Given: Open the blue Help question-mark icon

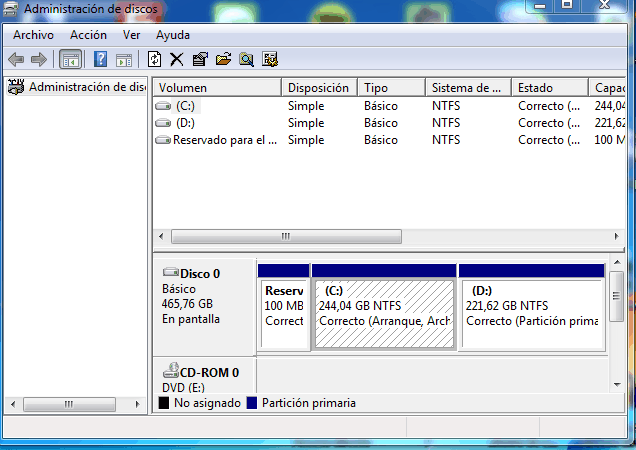Looking at the screenshot, I should point(101,59).
